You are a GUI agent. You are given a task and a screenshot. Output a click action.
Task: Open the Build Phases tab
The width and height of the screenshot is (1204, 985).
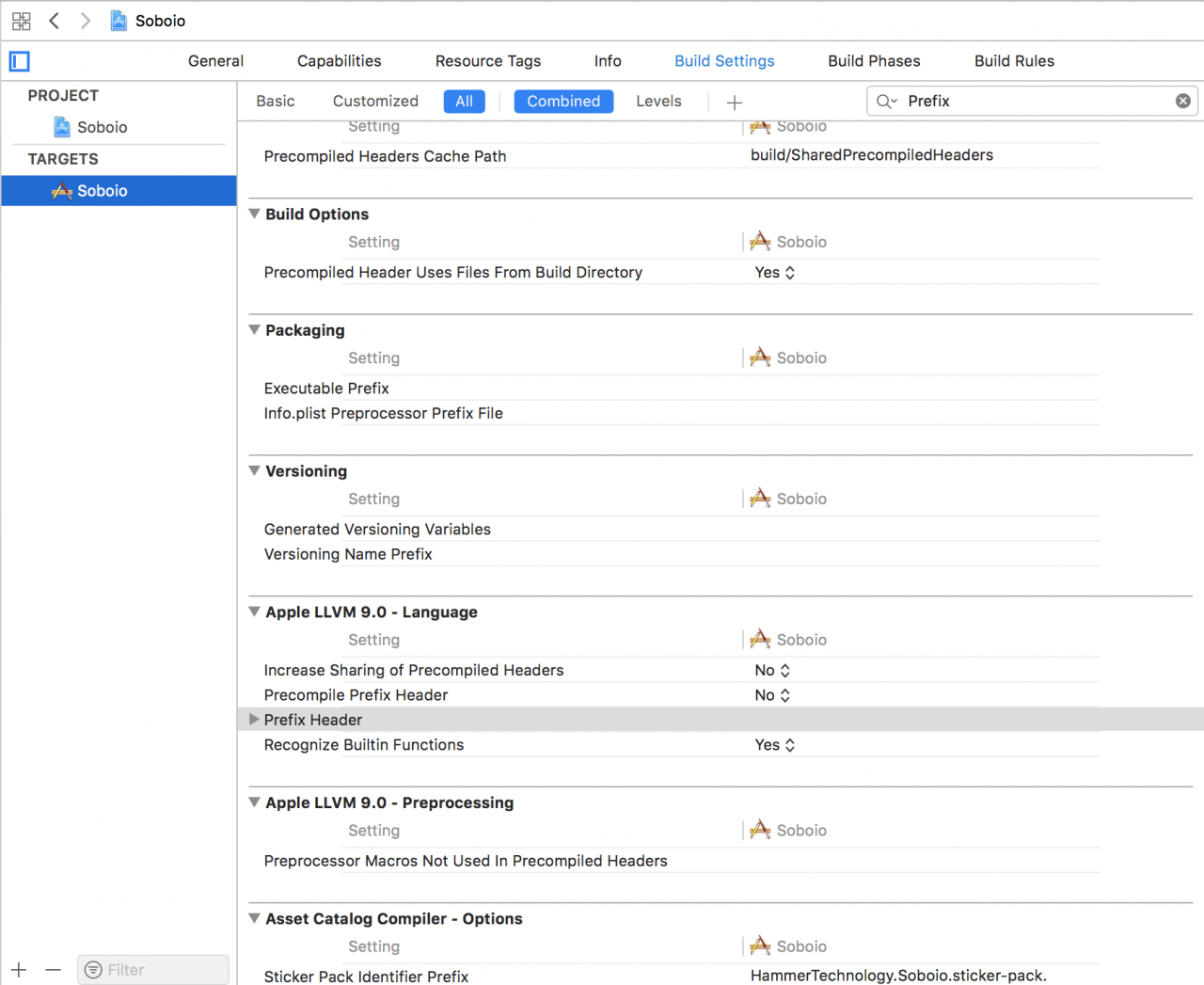click(874, 61)
